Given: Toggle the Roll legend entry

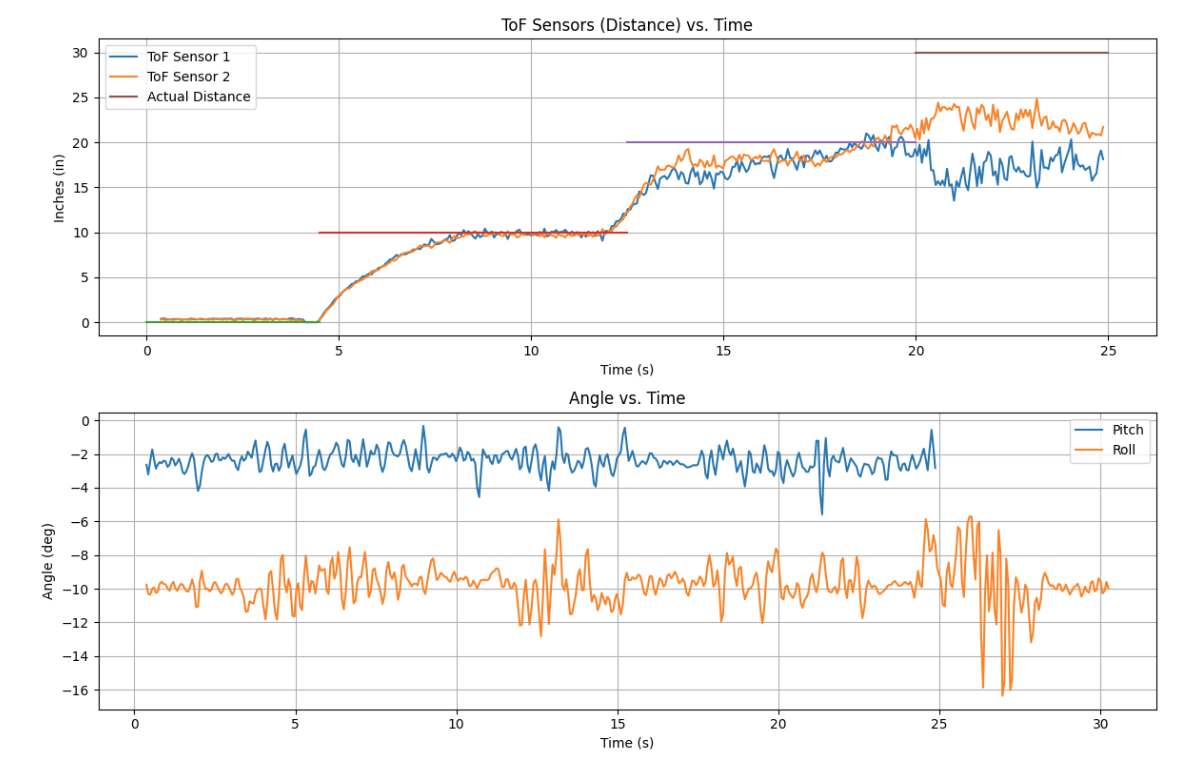Looking at the screenshot, I should click(x=1125, y=449).
